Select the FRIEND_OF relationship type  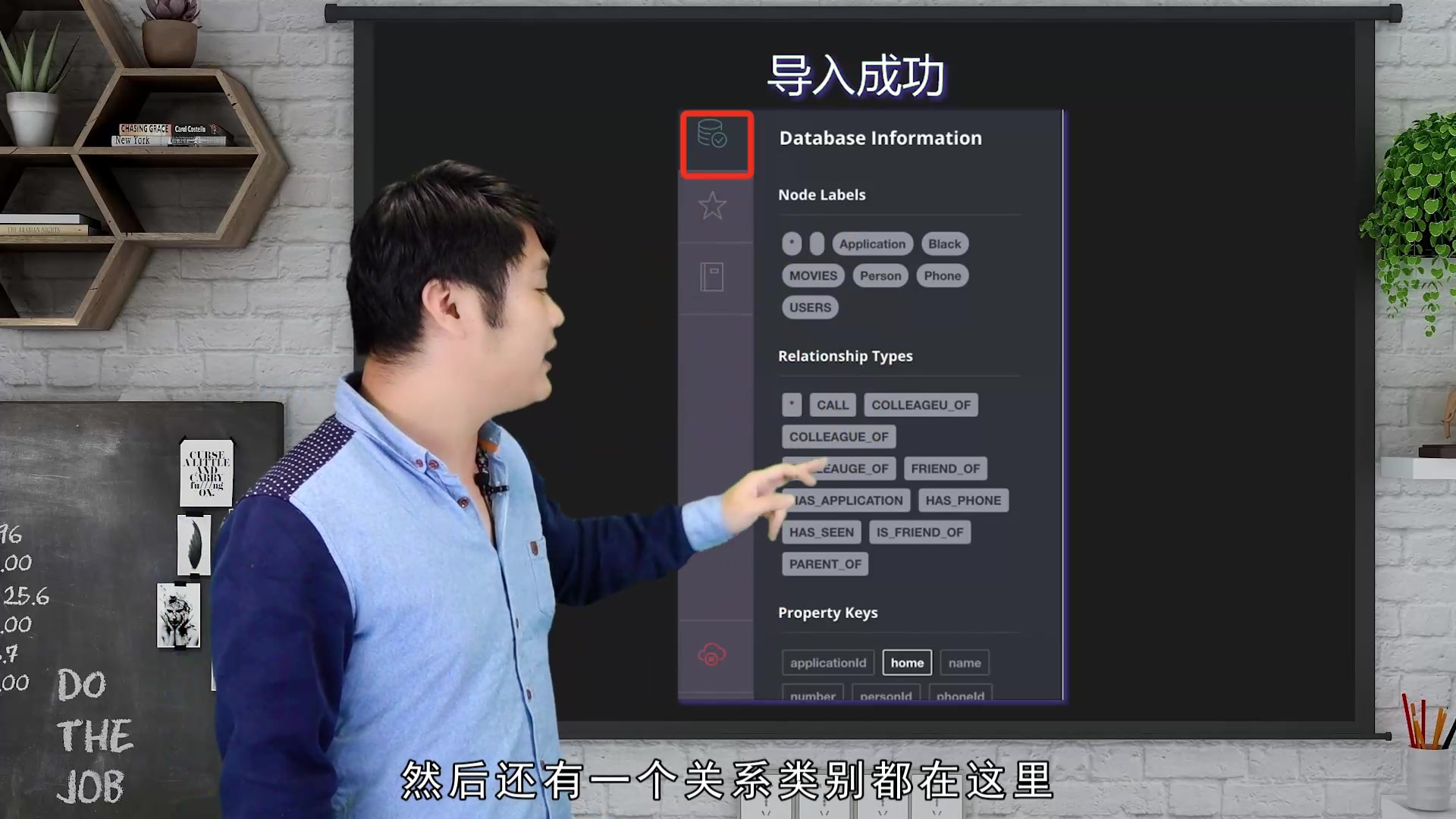coord(945,468)
